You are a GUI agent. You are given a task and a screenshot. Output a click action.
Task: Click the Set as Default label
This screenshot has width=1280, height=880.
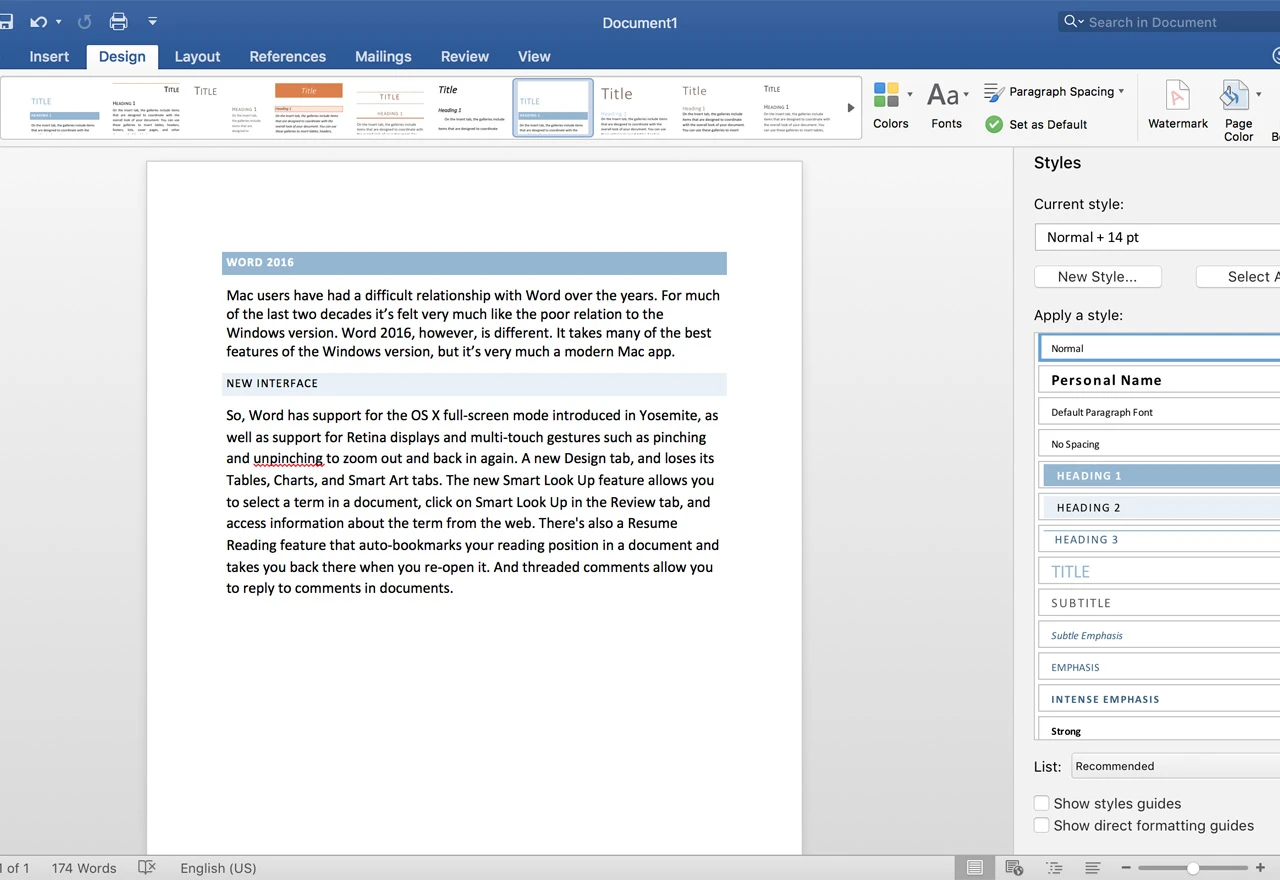point(1048,124)
